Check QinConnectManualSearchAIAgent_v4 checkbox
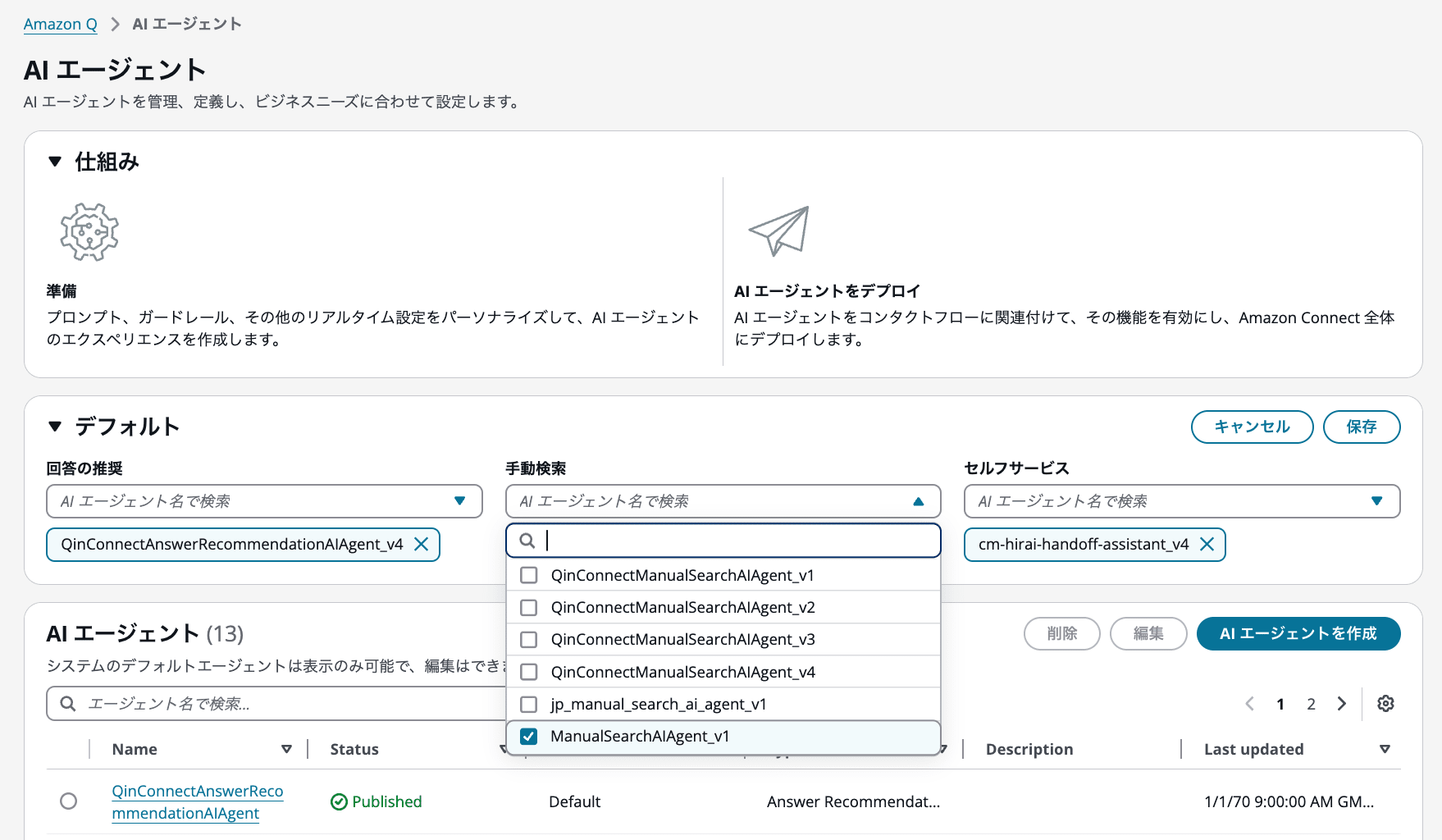 (529, 672)
